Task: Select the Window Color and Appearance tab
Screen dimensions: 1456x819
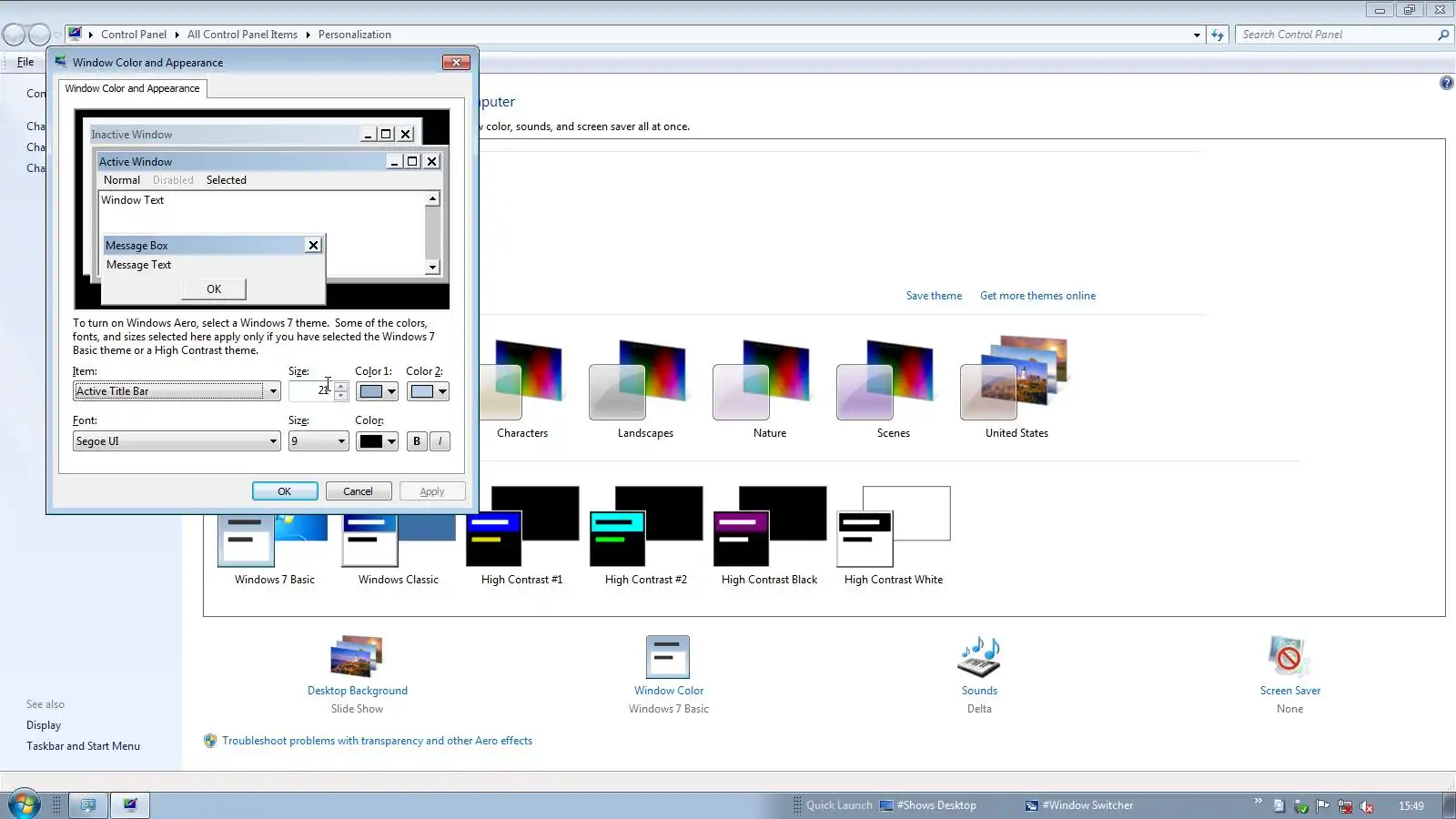Action: pos(132,88)
